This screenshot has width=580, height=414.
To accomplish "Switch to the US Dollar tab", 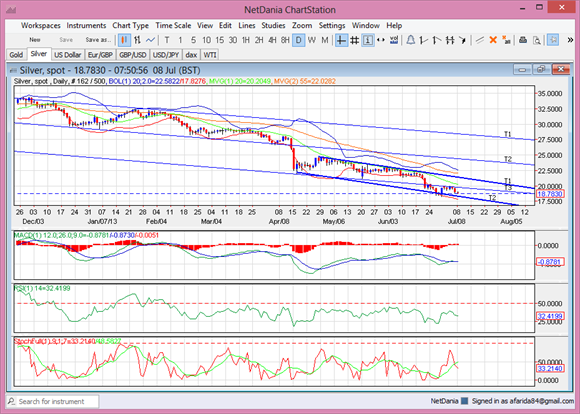I will pyautogui.click(x=67, y=55).
